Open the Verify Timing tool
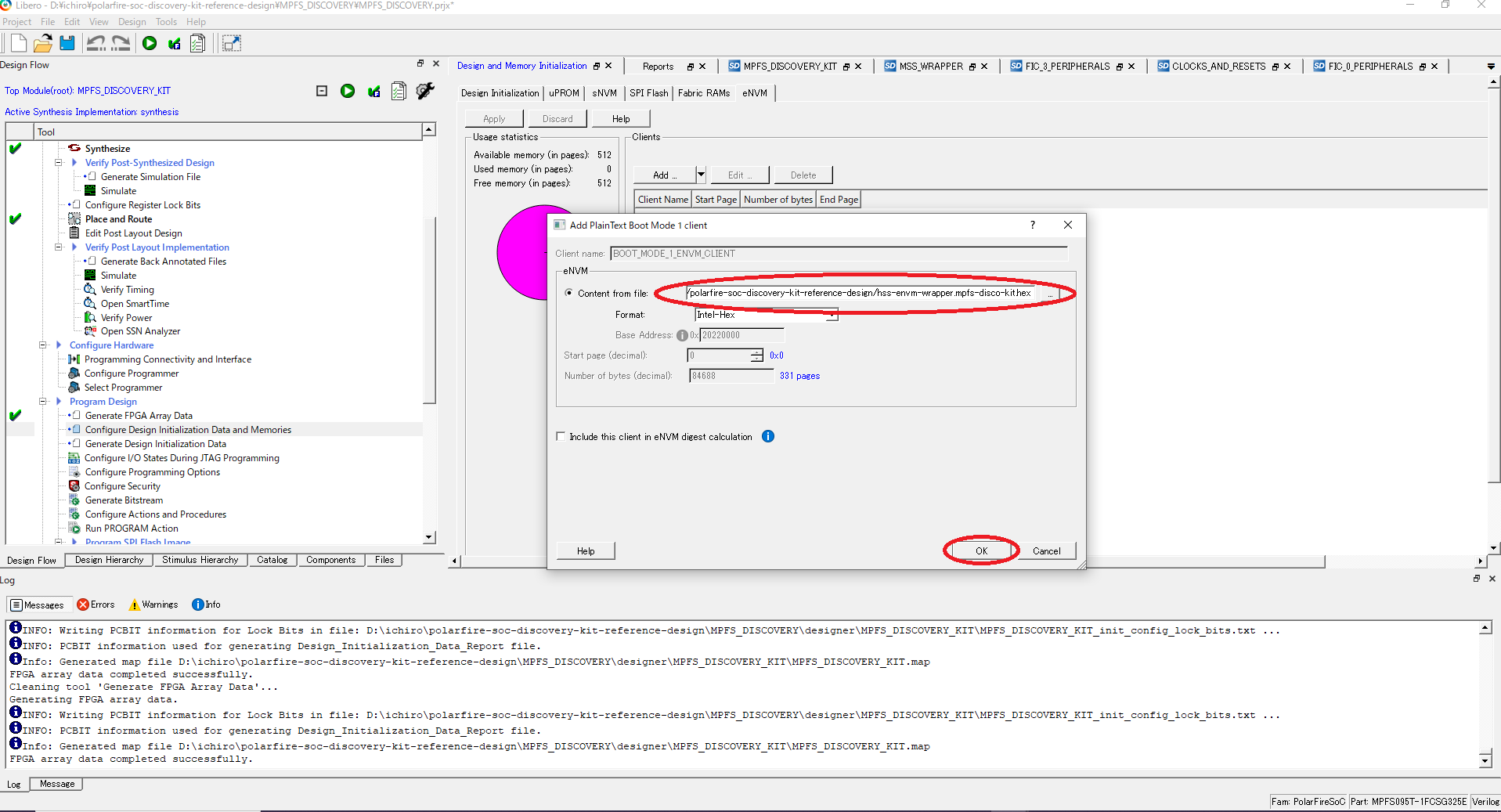The width and height of the screenshot is (1501, 812). pos(127,289)
